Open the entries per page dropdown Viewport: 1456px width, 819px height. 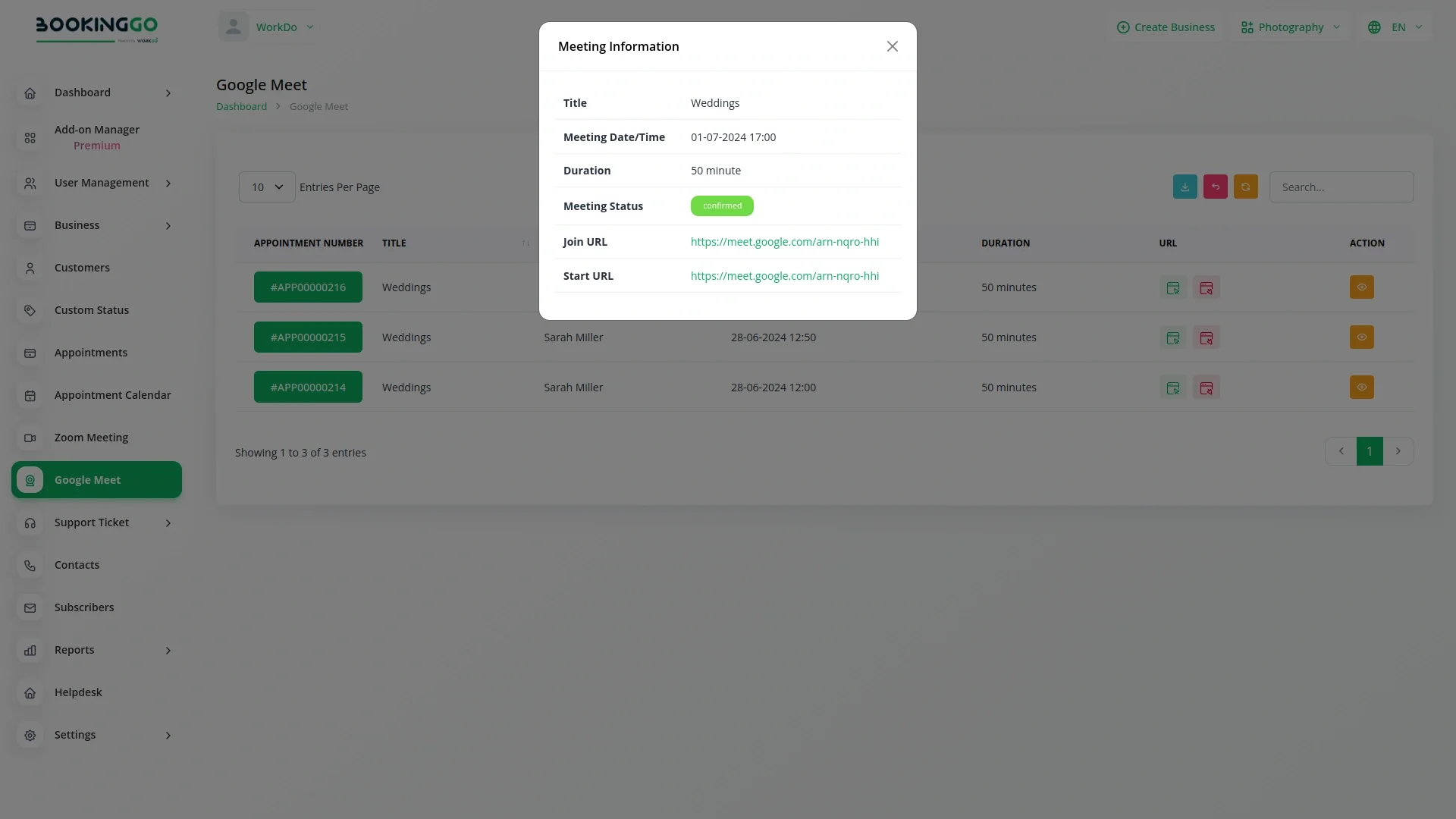click(x=267, y=187)
